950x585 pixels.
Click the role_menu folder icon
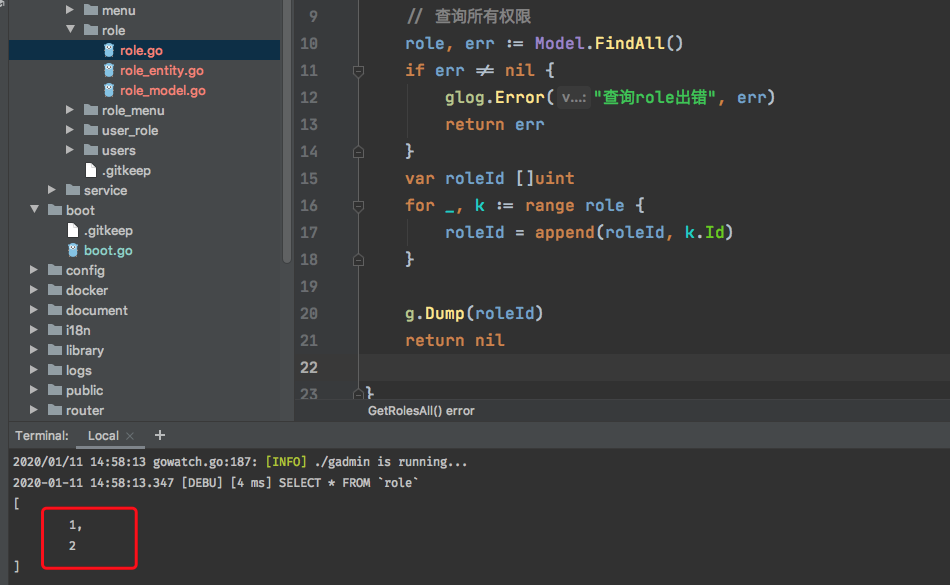click(x=91, y=110)
